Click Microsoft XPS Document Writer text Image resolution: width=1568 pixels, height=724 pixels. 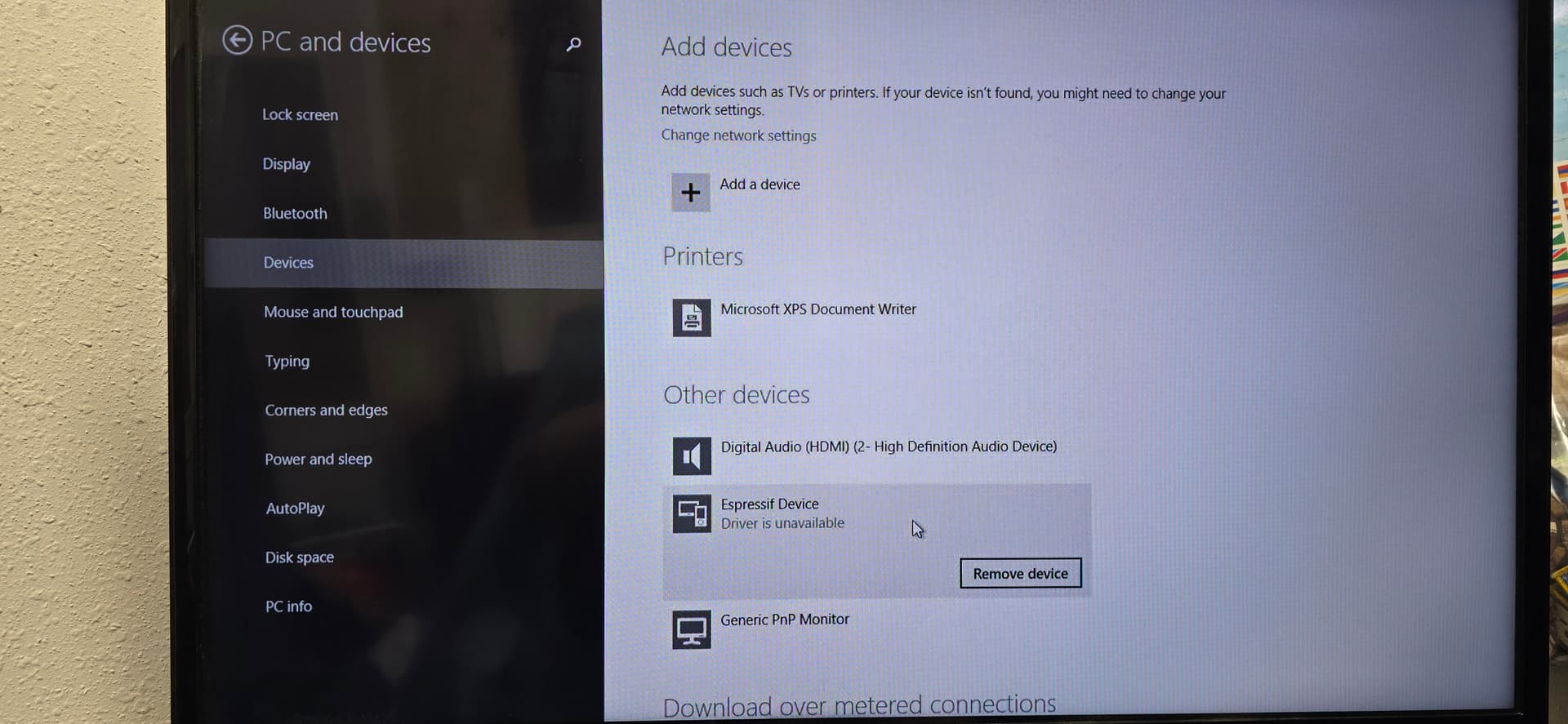818,309
